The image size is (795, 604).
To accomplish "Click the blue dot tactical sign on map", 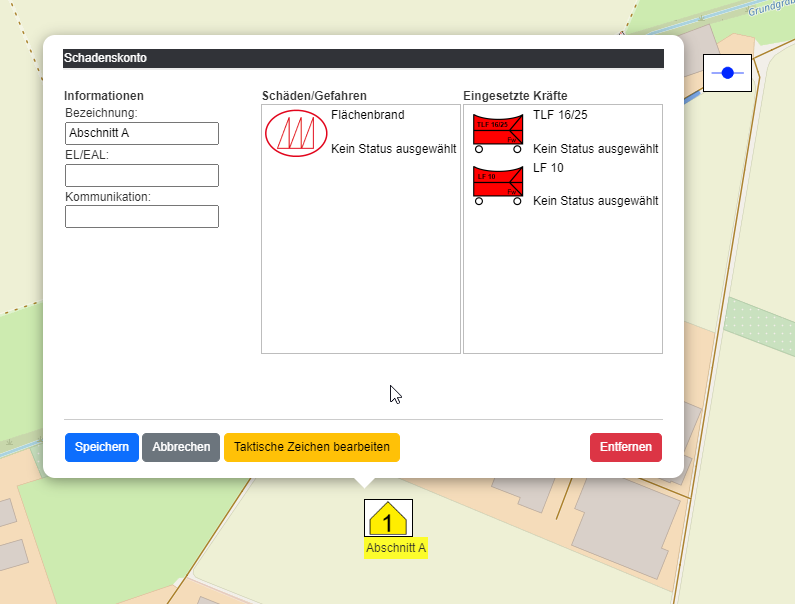I will (x=727, y=73).
